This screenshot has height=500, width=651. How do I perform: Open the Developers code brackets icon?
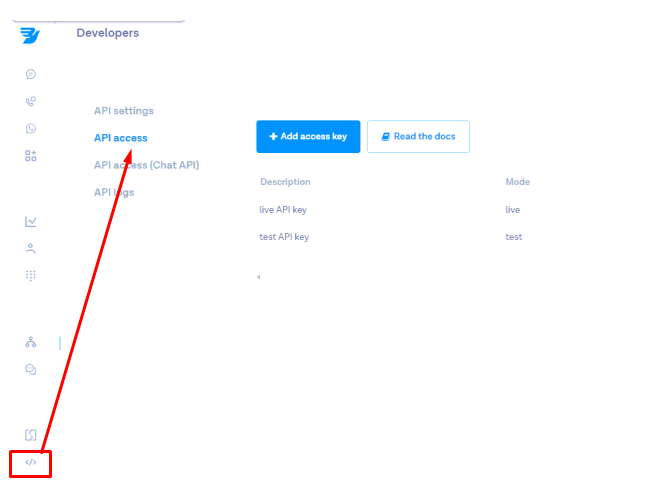[x=31, y=462]
